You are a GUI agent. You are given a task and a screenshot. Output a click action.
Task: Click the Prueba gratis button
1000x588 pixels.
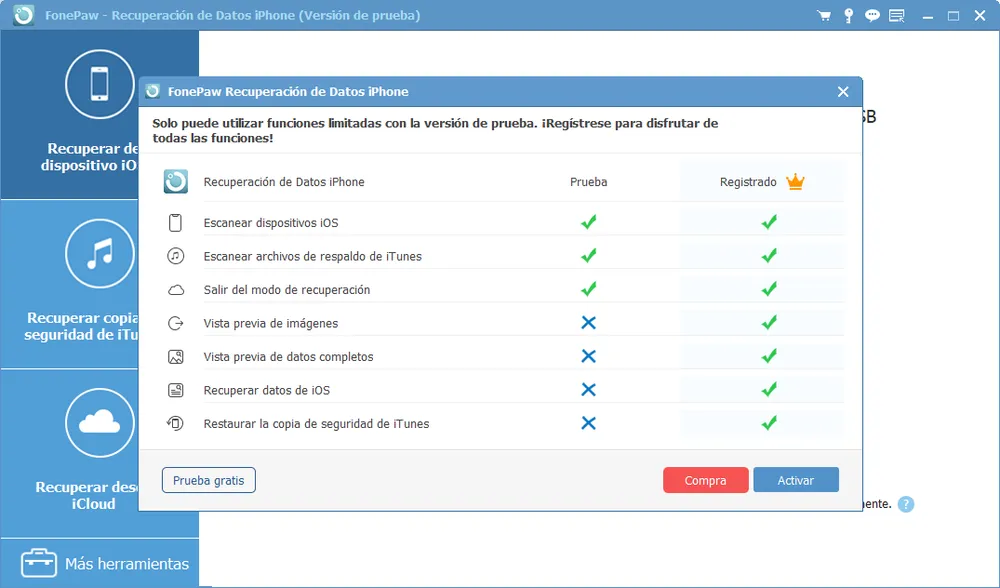[x=208, y=480]
